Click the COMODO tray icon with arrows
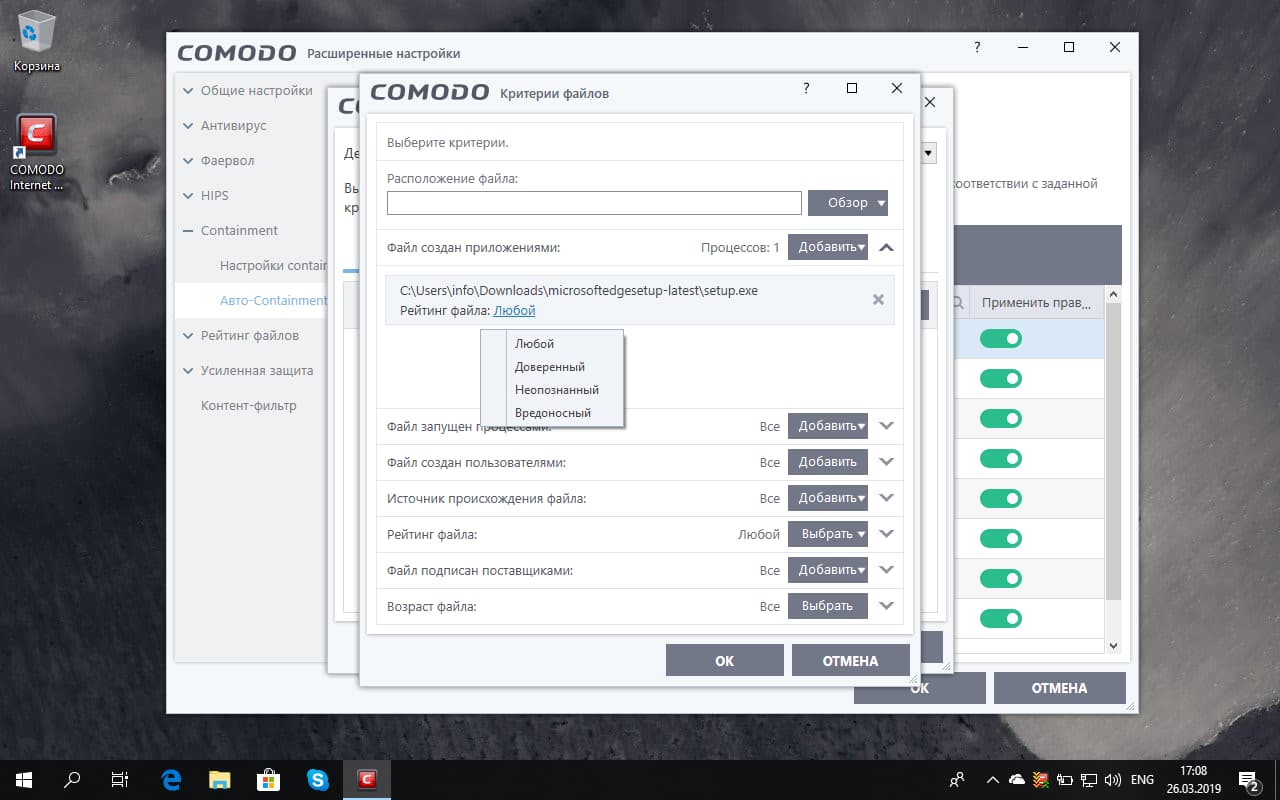Viewport: 1280px width, 800px height. point(1041,779)
